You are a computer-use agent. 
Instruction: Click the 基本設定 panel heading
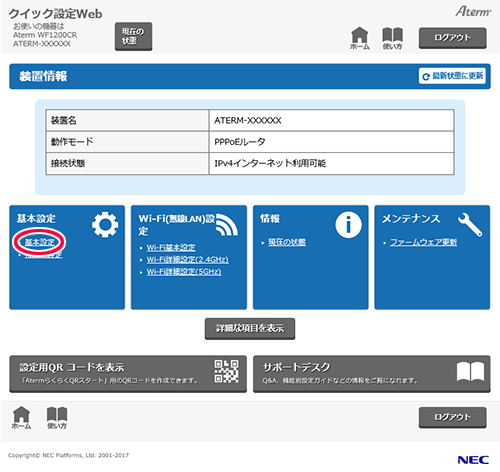click(x=36, y=219)
